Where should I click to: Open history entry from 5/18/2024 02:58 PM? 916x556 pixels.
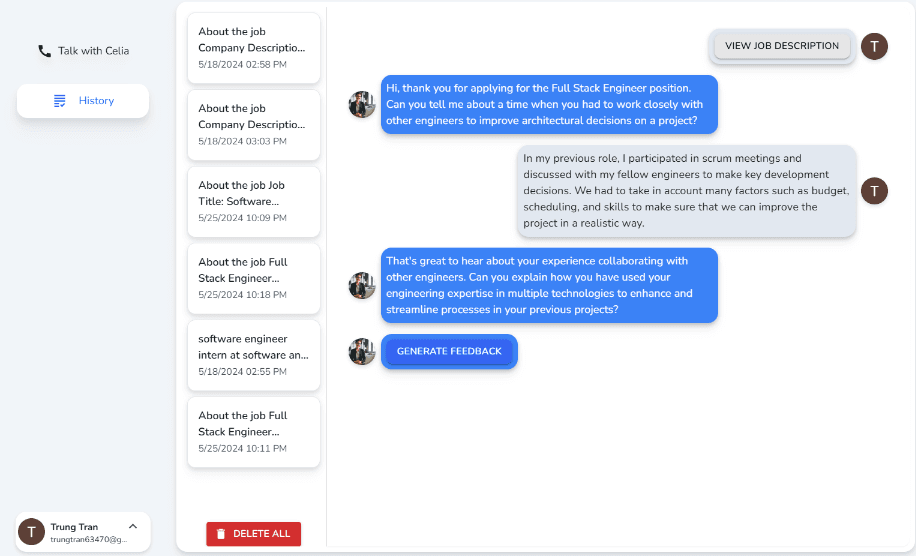click(254, 48)
